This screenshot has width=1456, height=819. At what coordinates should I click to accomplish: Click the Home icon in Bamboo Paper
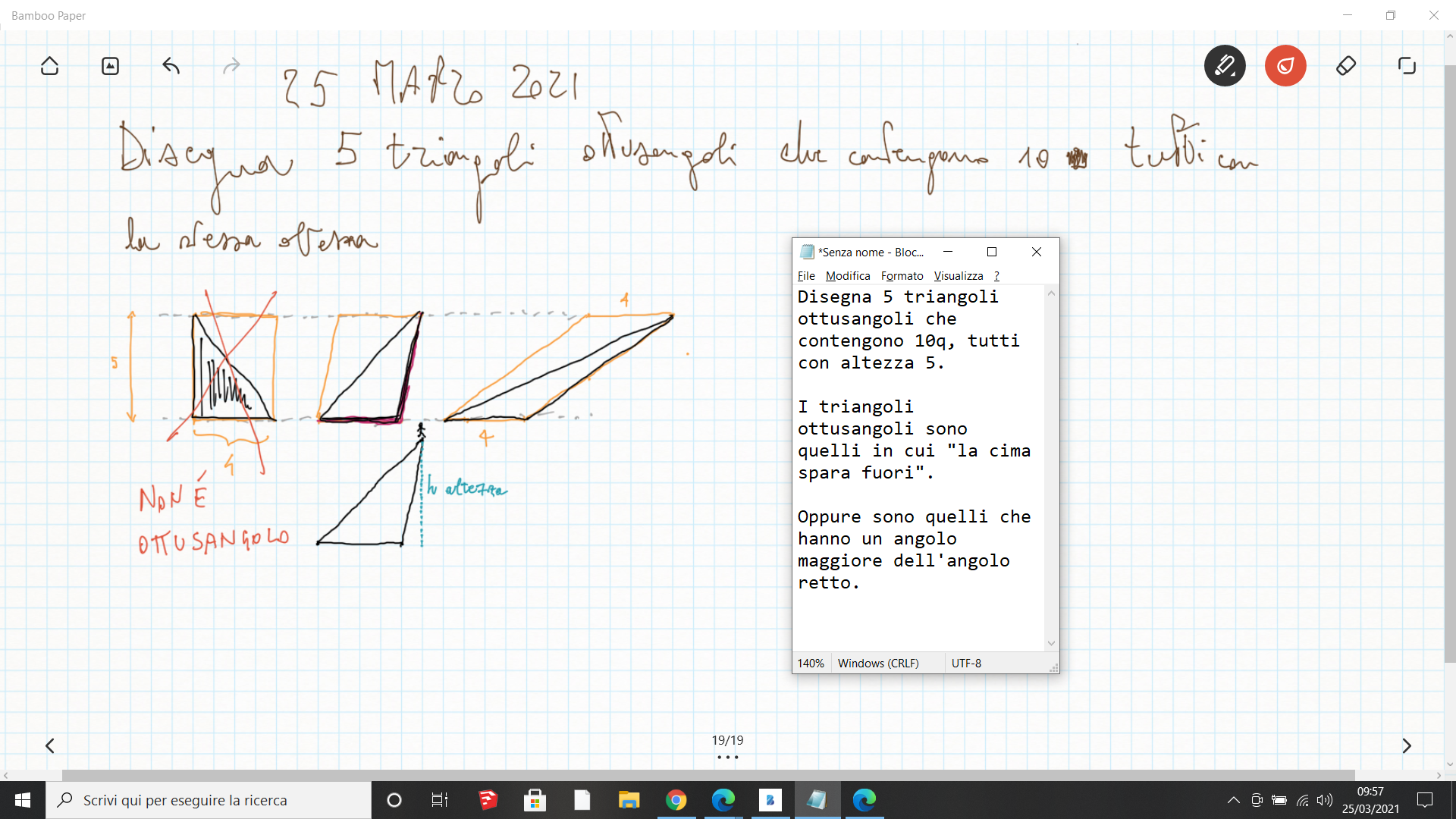point(50,66)
